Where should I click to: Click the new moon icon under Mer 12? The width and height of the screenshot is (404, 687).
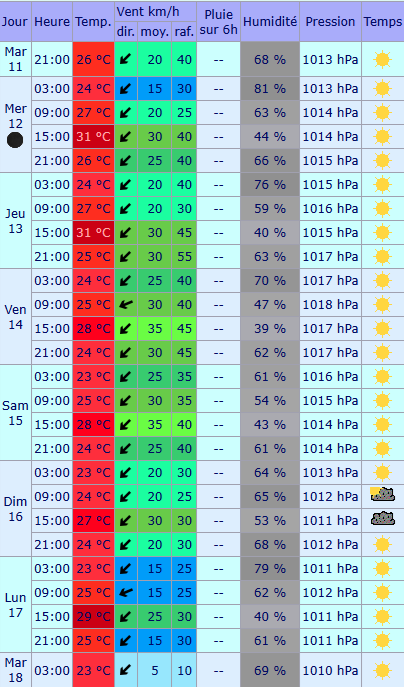[15, 140]
